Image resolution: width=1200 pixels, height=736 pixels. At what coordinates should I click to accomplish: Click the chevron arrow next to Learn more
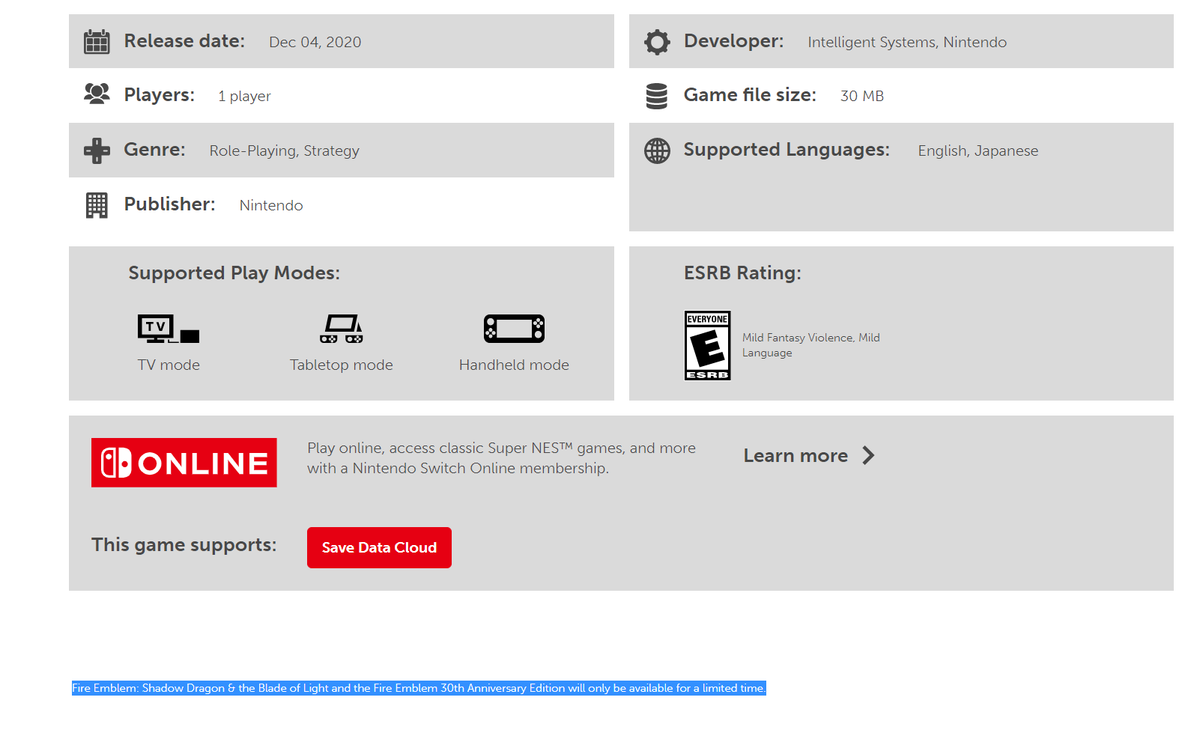(x=868, y=455)
